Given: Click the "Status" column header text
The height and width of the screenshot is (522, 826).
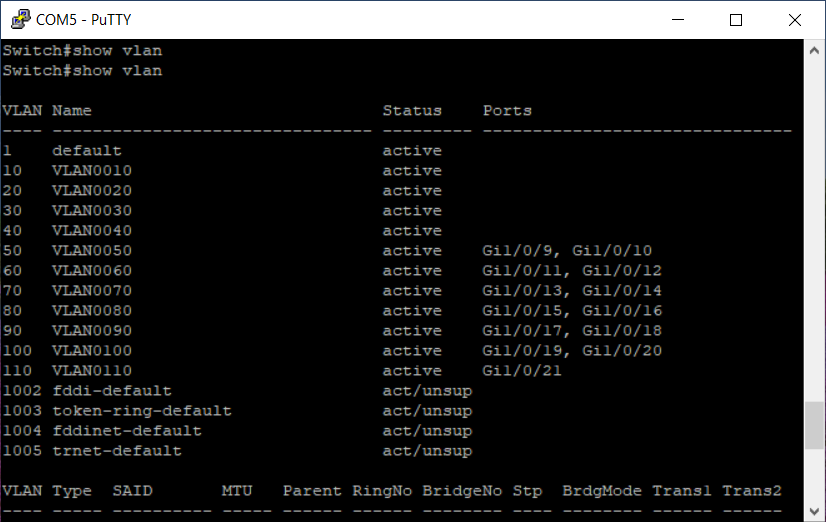Looking at the screenshot, I should (412, 111).
